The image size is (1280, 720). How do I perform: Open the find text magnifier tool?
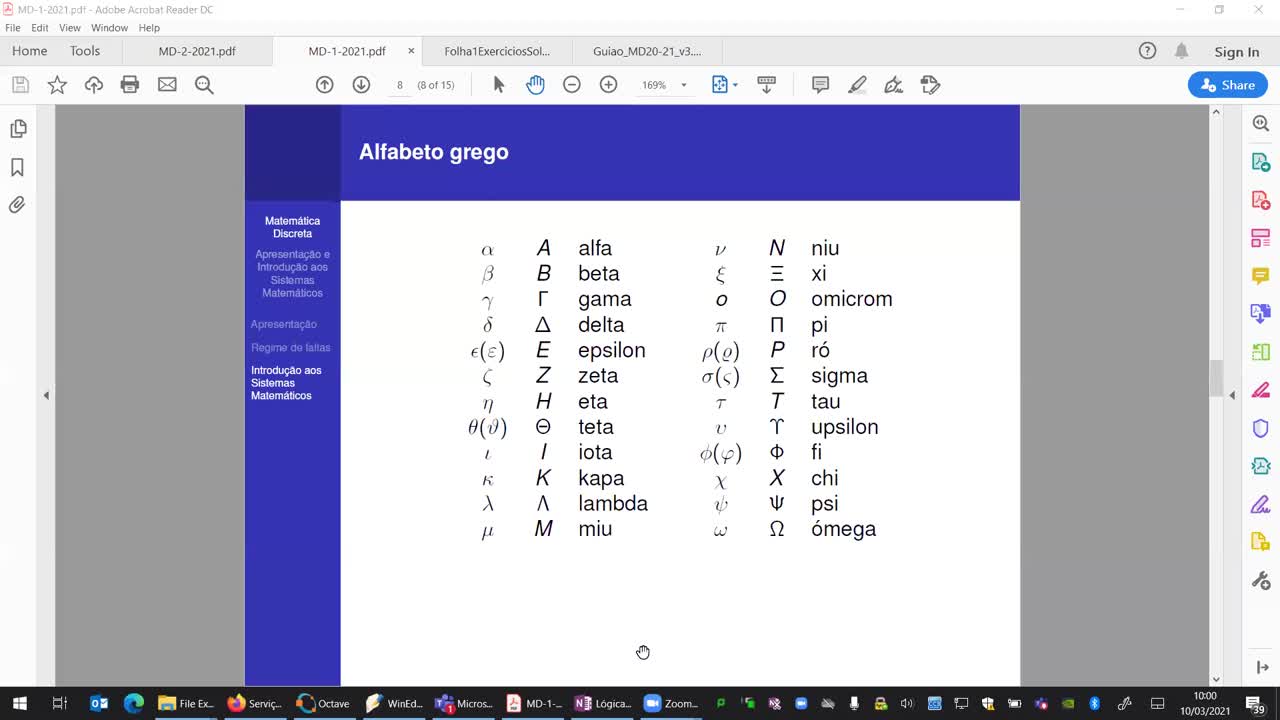pyautogui.click(x=204, y=85)
